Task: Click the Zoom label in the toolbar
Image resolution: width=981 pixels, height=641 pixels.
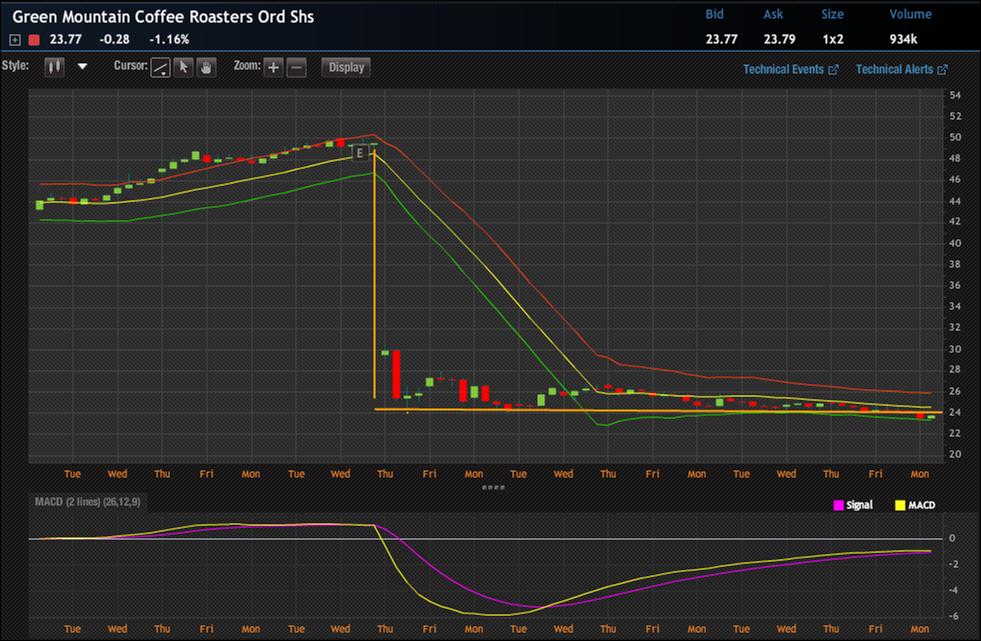Action: coord(247,66)
